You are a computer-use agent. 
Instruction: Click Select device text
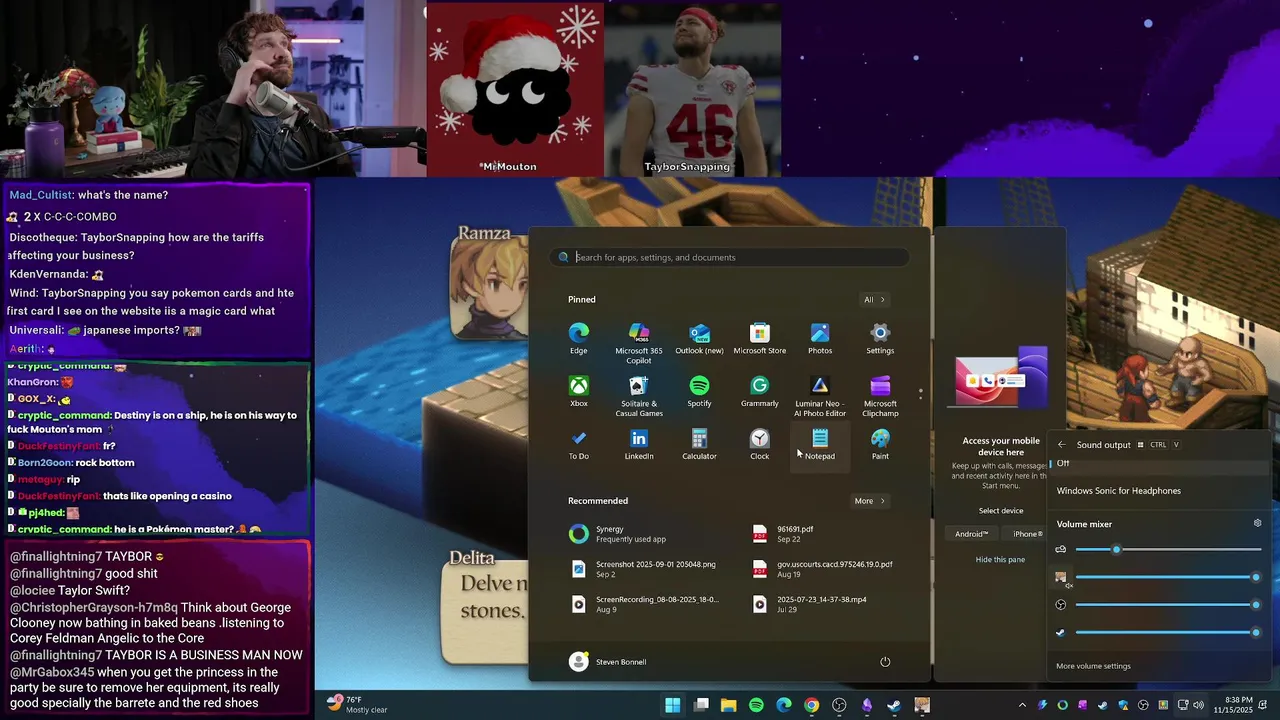(1000, 511)
